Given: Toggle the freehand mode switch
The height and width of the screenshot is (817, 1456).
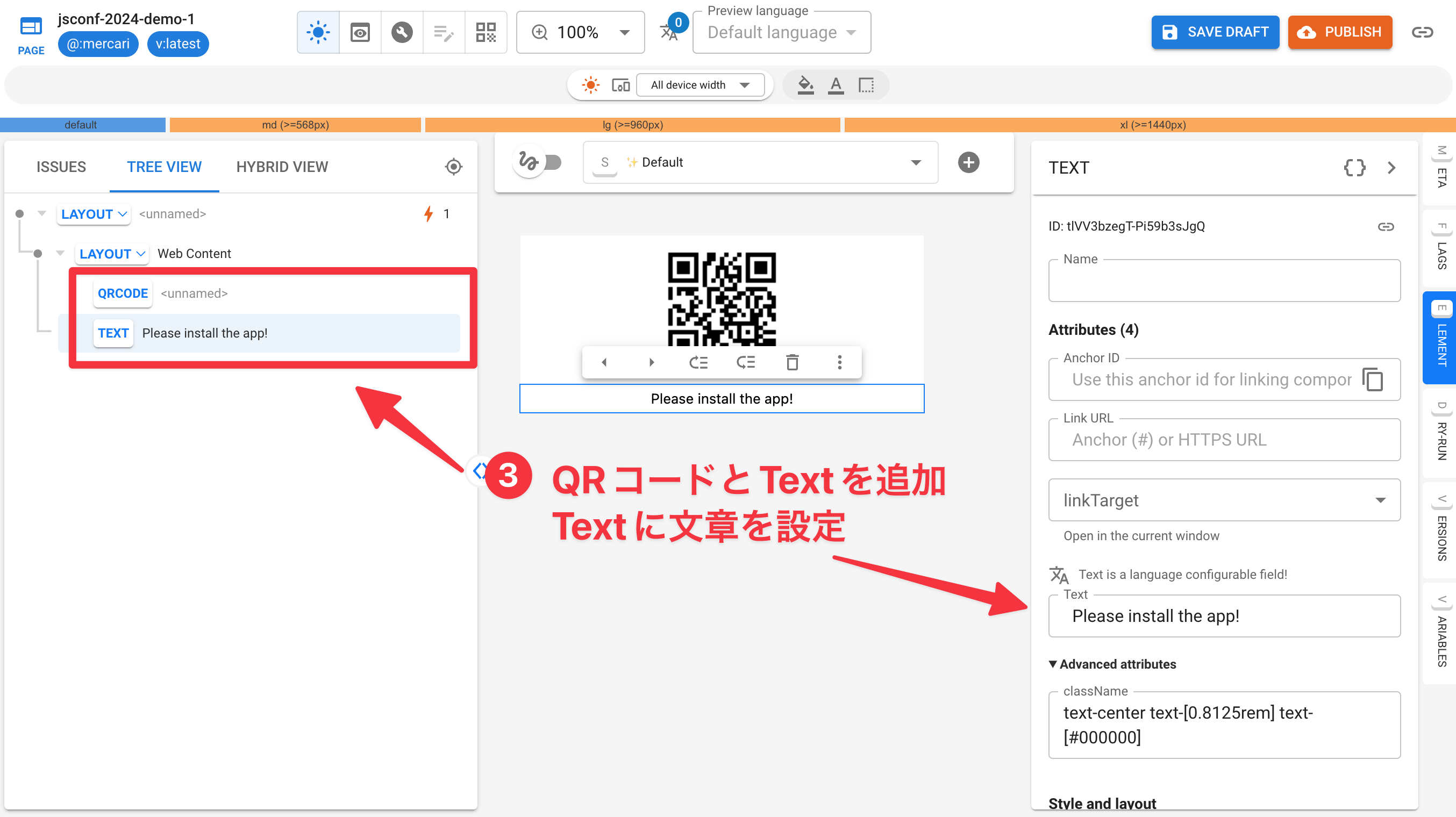Looking at the screenshot, I should coord(538,162).
